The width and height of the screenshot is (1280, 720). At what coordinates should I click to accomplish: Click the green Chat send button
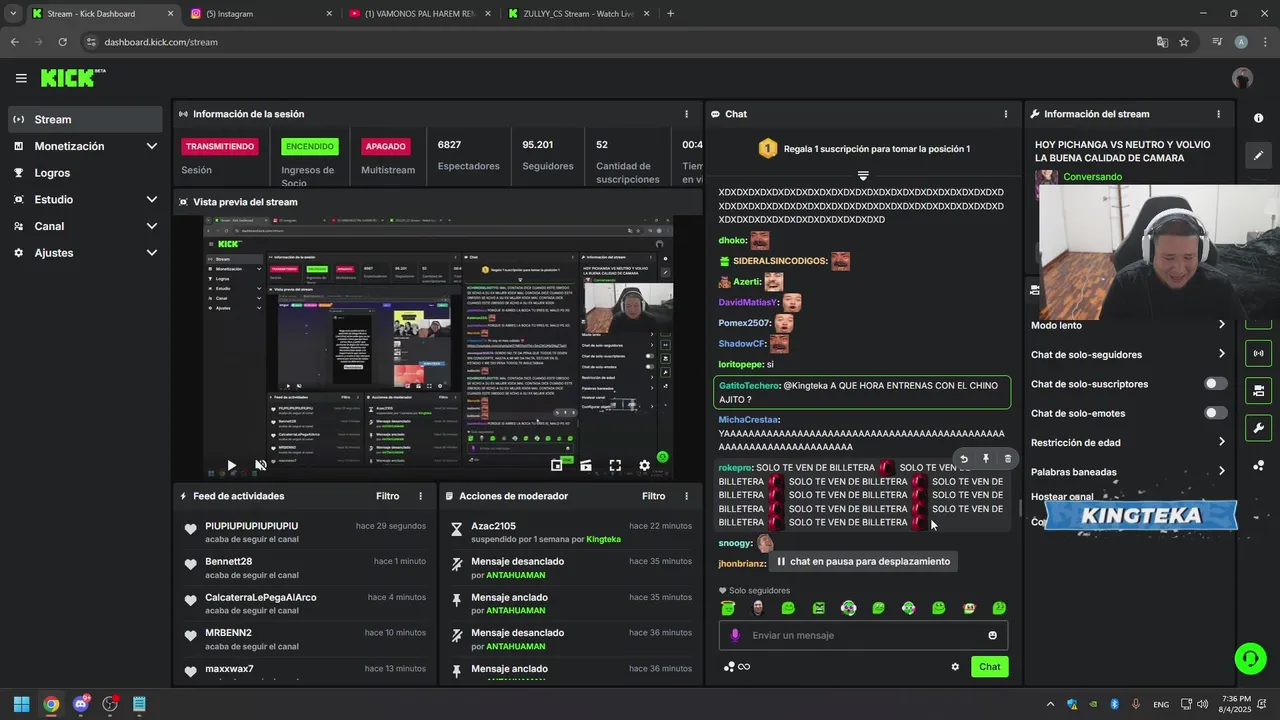pyautogui.click(x=989, y=667)
